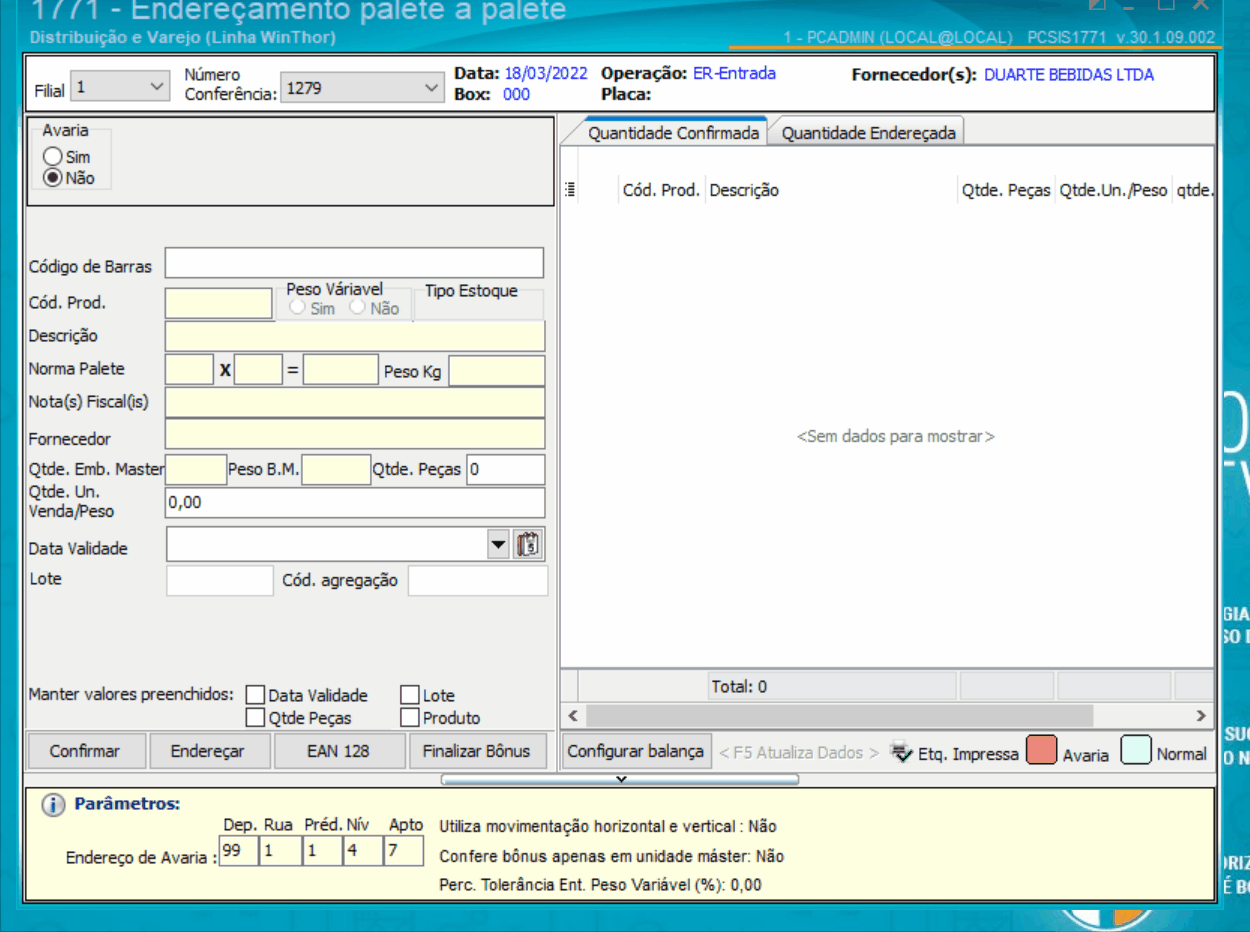Image resolution: width=1250 pixels, height=932 pixels.
Task: Click the F5 Atualiza Dados label
Action: (x=799, y=753)
